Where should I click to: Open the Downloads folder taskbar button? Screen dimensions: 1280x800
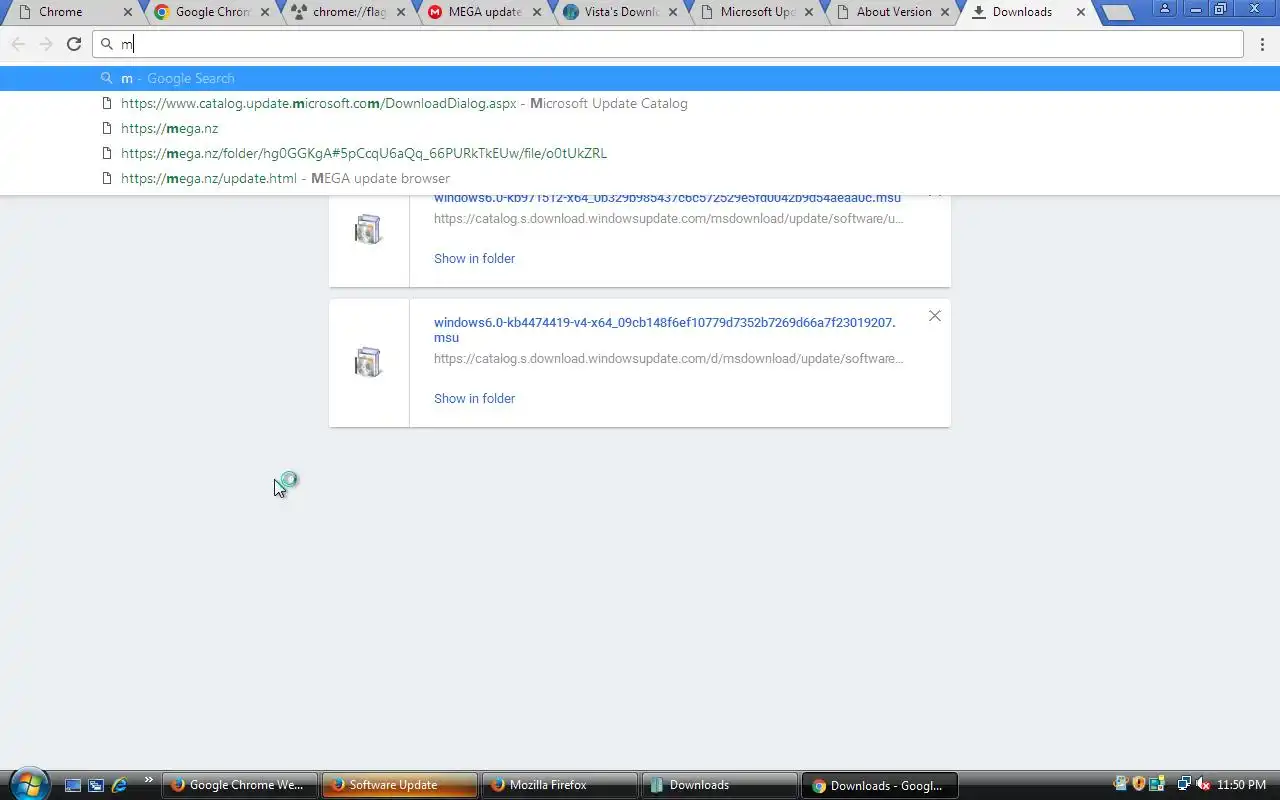point(718,785)
